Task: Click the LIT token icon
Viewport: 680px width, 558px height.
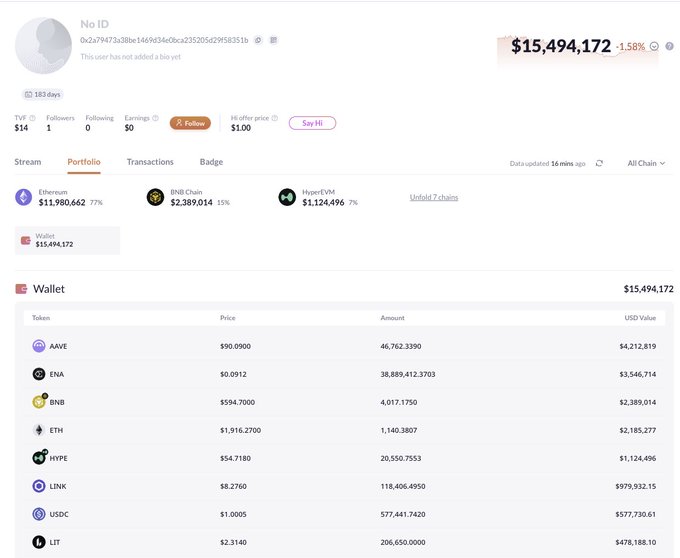Action: pyautogui.click(x=39, y=542)
